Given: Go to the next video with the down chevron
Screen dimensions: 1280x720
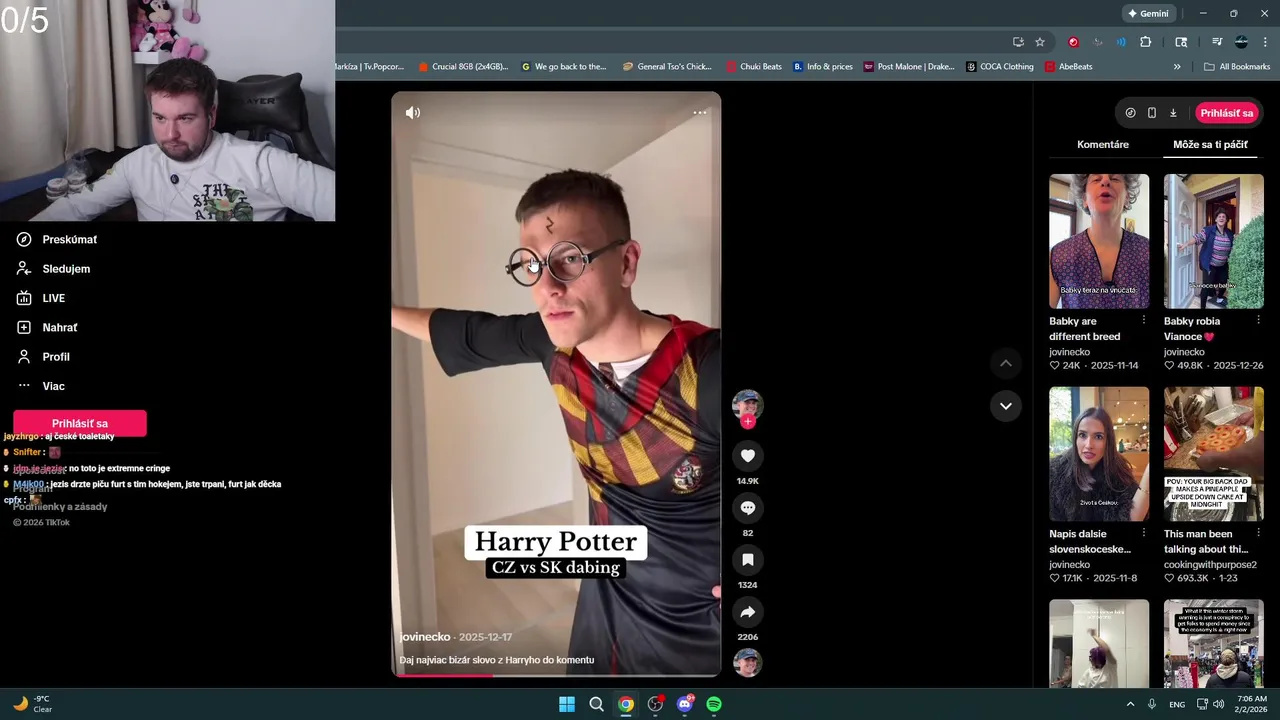Looking at the screenshot, I should point(1006,406).
